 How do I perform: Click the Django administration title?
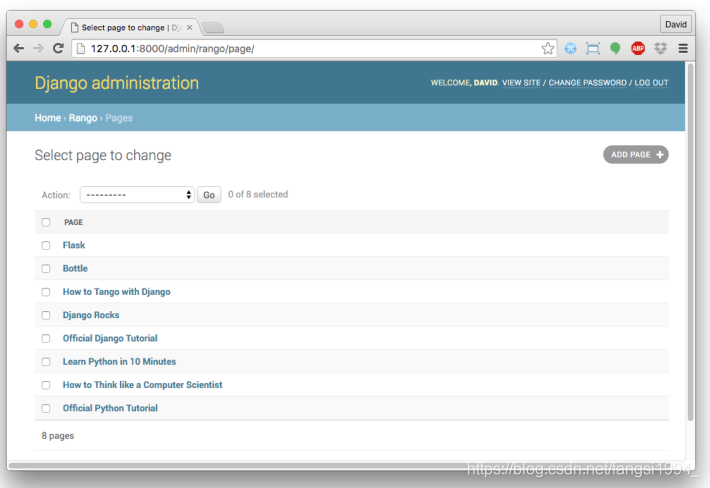117,83
